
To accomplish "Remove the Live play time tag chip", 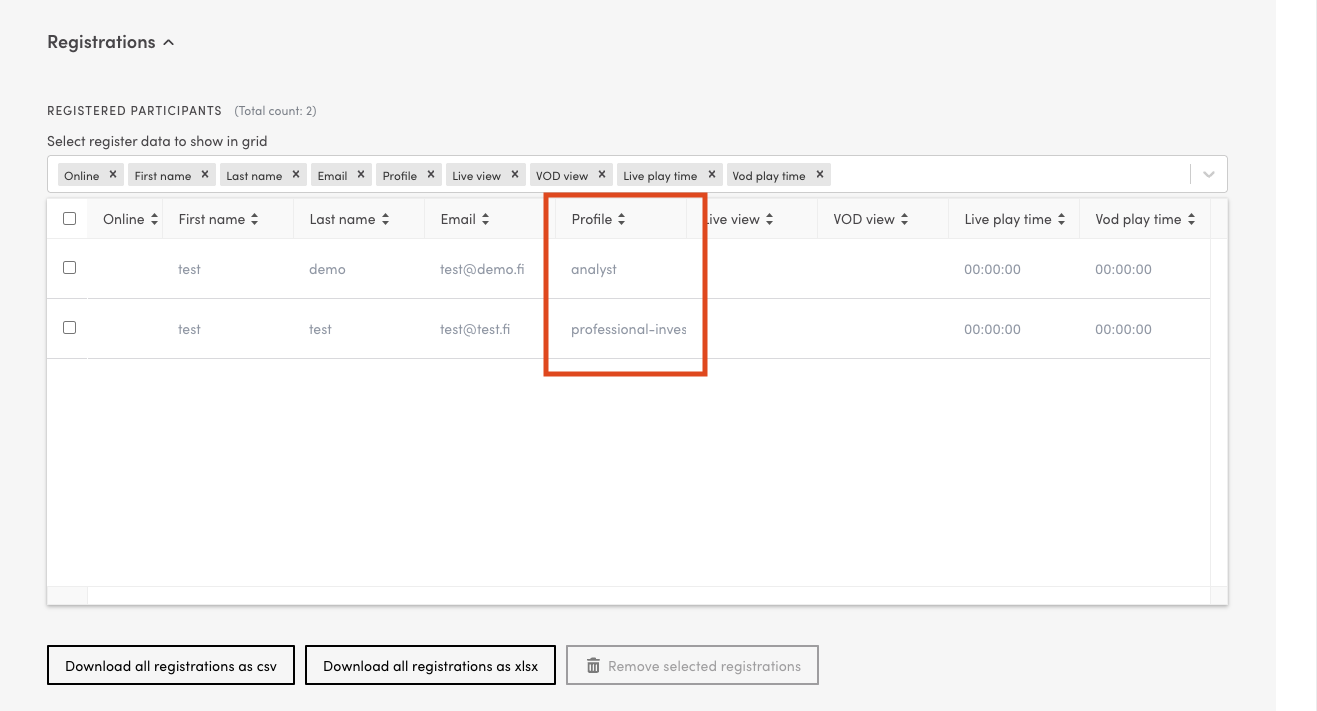I will (x=711, y=174).
